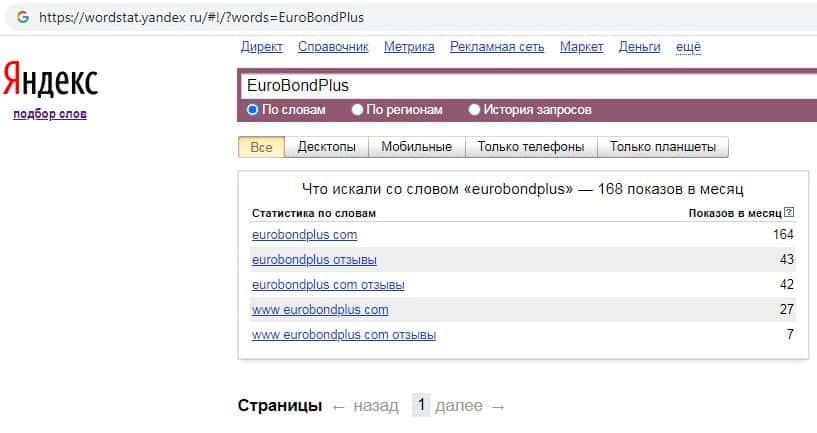Click the Яндекс logo
The width and height of the screenshot is (817, 433).
pyautogui.click(x=49, y=79)
